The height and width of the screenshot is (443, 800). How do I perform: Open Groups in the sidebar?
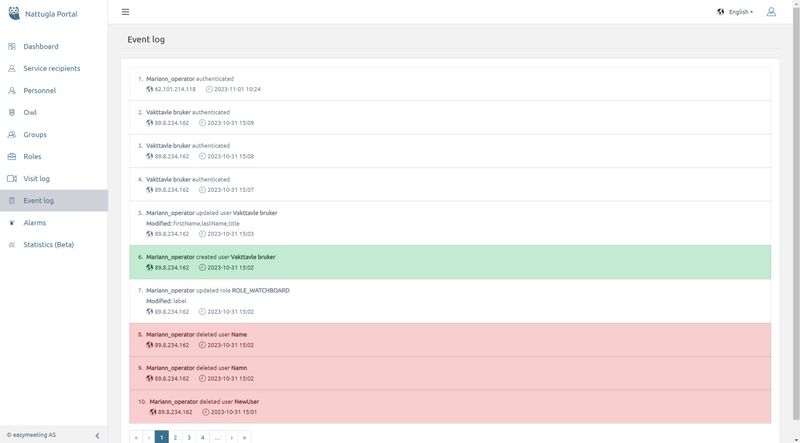click(x=35, y=134)
